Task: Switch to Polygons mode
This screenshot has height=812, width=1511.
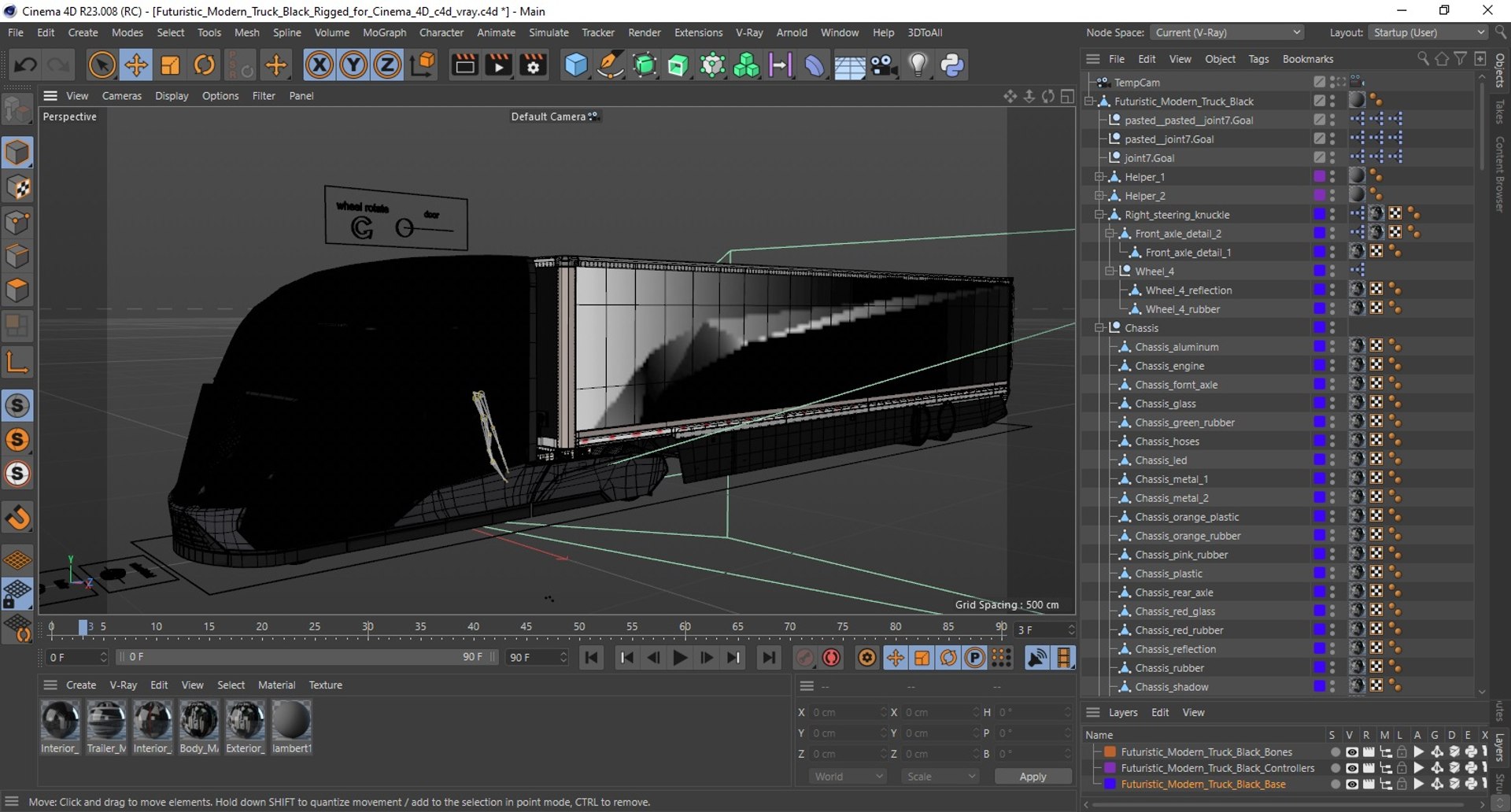Action: click(17, 291)
